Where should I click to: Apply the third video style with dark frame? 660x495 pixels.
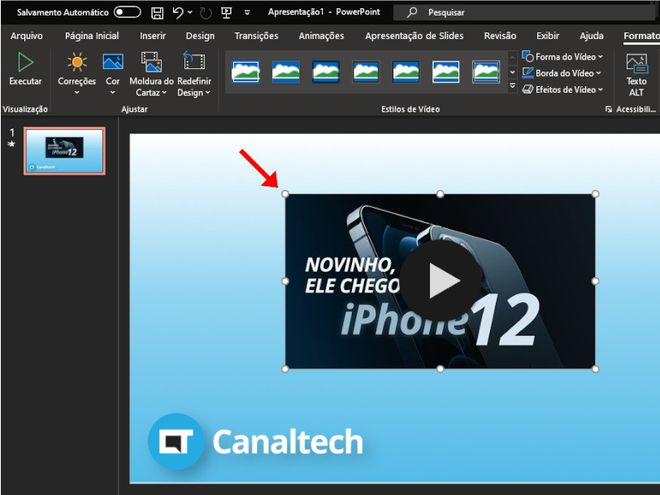coord(326,72)
